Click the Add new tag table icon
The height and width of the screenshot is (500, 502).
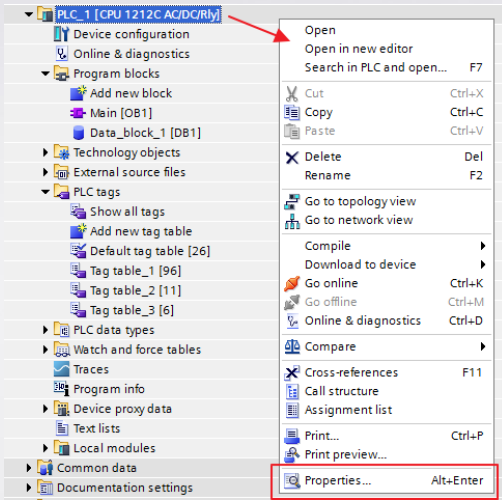coord(78,231)
